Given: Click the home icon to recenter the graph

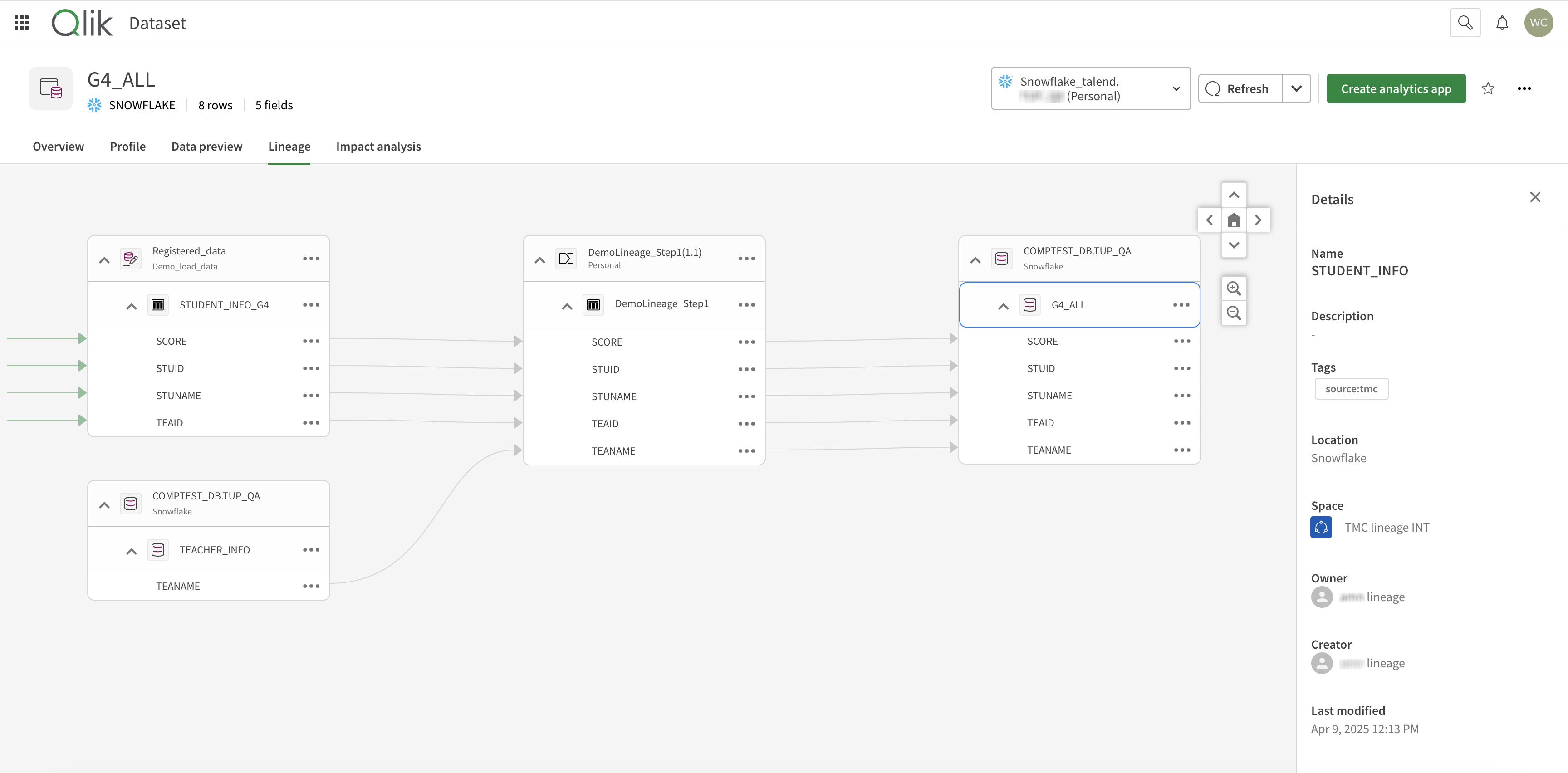Looking at the screenshot, I should tap(1234, 220).
